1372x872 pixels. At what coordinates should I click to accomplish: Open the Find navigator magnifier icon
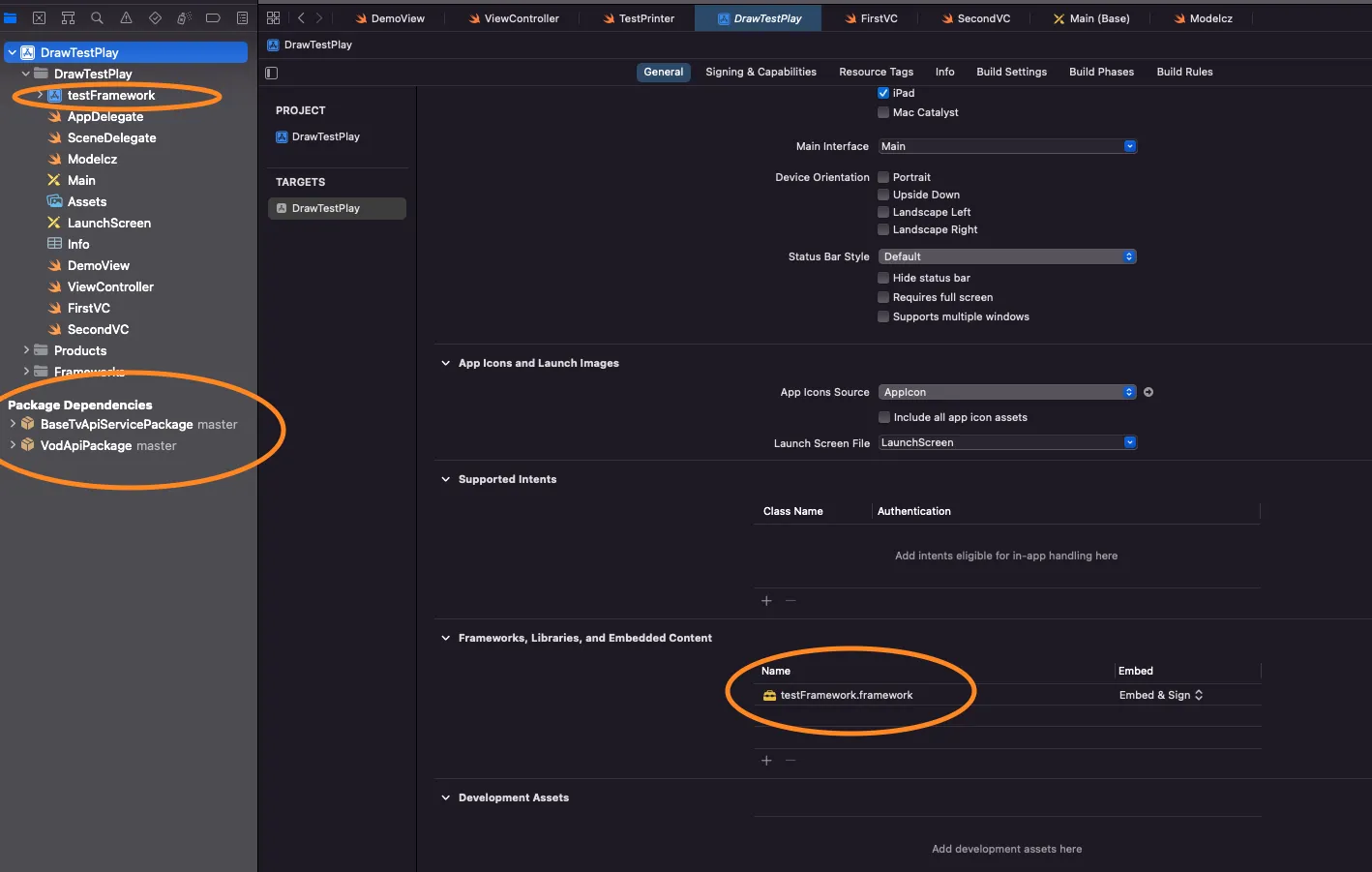(98, 18)
